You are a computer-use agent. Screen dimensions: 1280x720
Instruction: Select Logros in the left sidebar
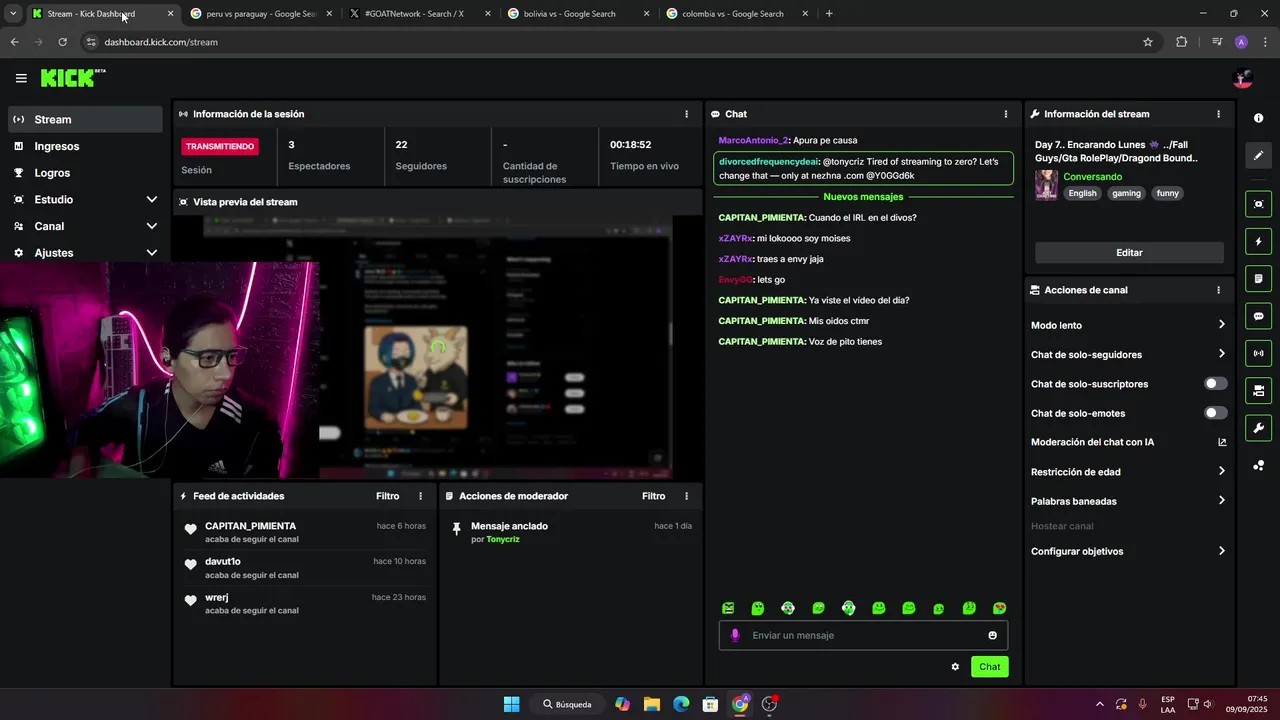click(x=86, y=173)
